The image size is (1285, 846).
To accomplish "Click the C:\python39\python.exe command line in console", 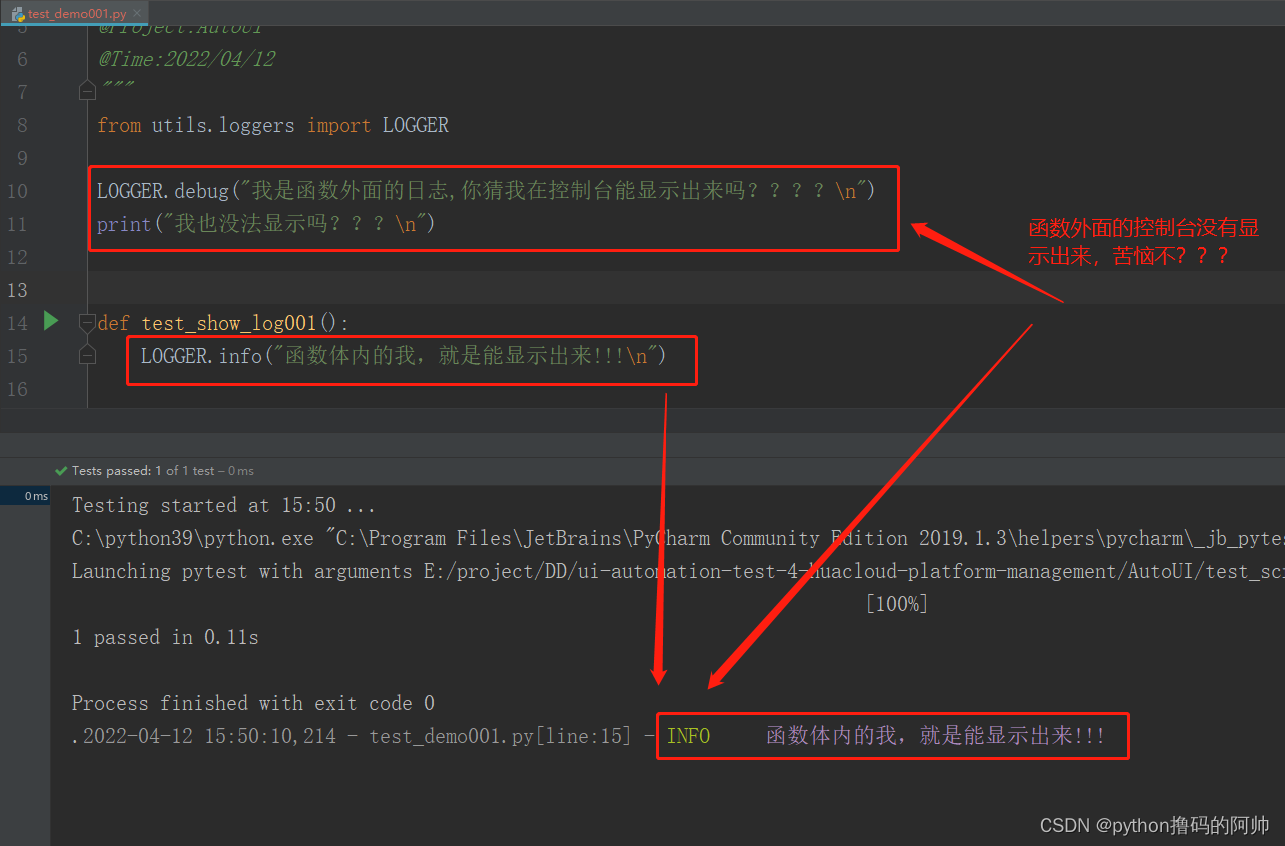I will 678,538.
